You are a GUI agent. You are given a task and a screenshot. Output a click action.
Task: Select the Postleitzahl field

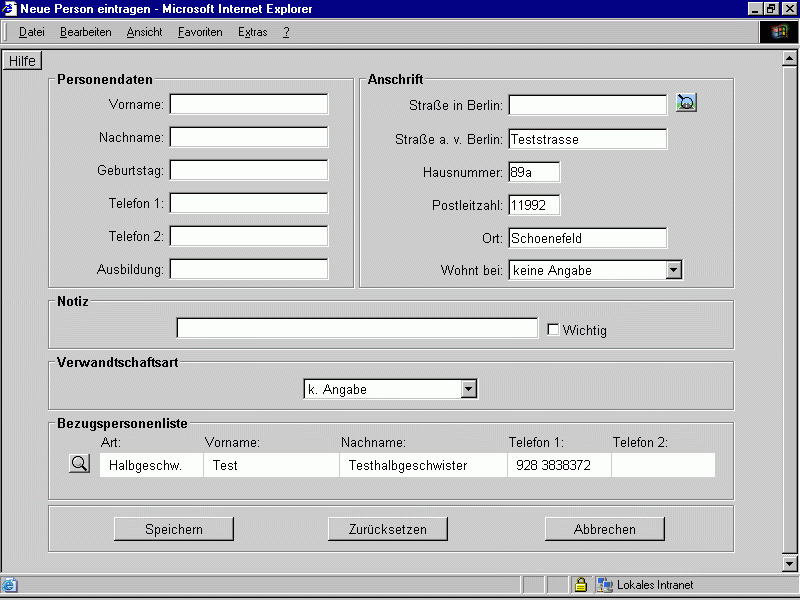(534, 205)
